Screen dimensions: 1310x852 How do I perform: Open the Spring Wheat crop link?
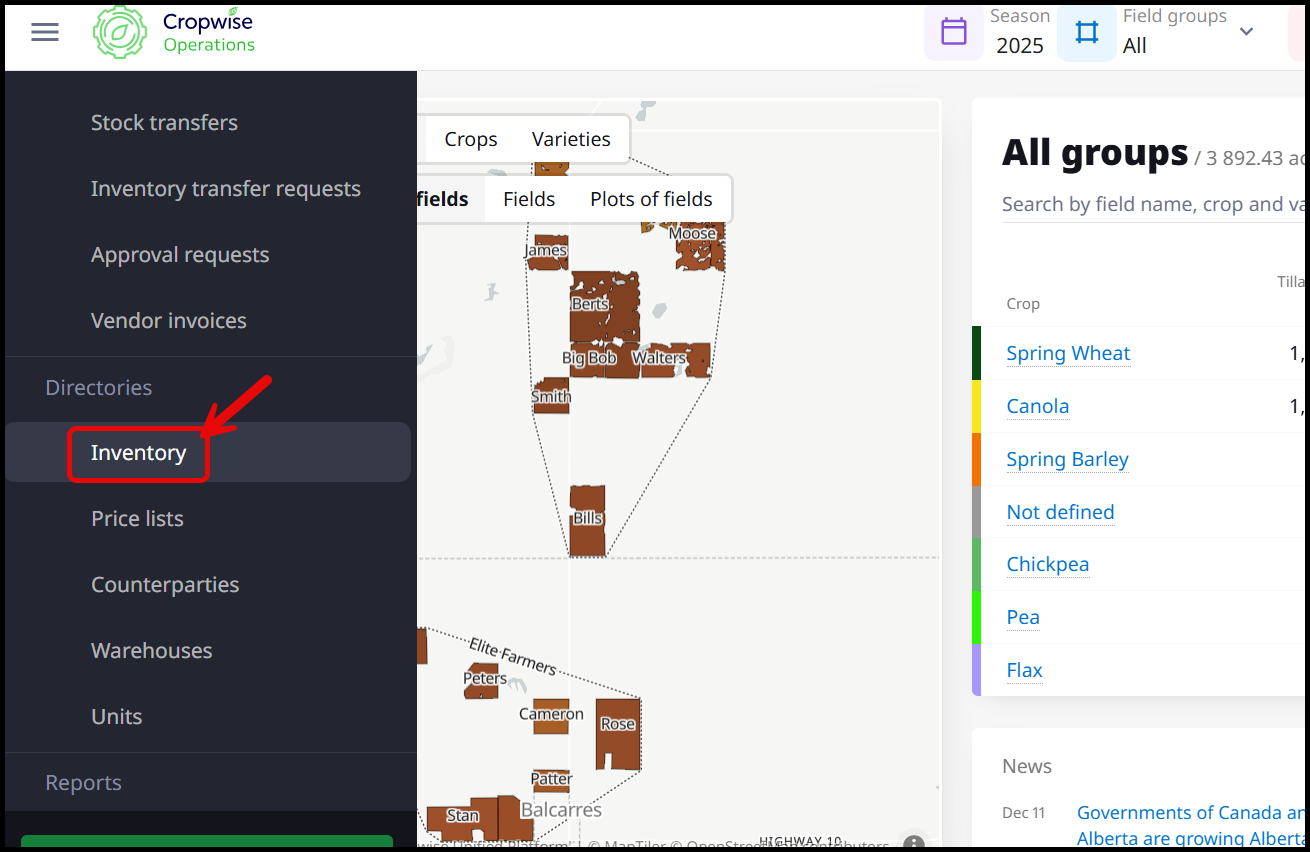pos(1068,353)
